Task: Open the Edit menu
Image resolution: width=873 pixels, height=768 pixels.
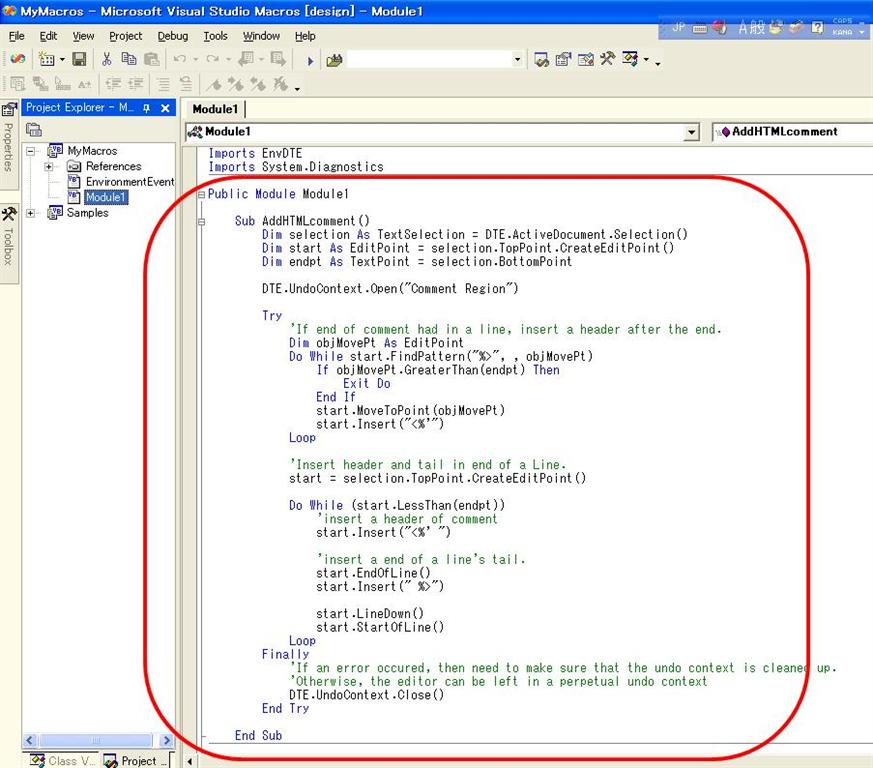Action: 48,36
